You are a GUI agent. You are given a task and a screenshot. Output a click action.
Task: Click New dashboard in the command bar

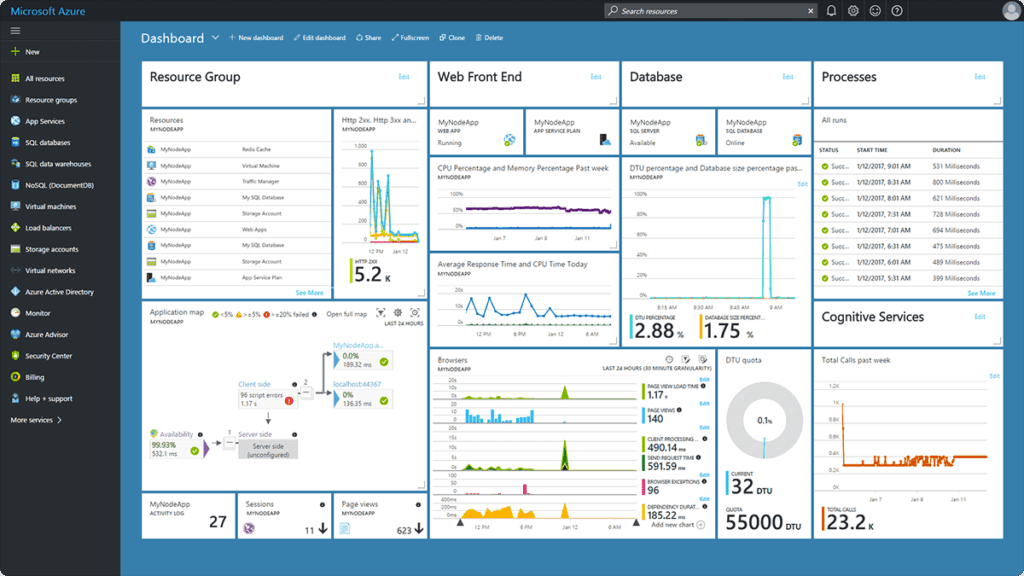click(x=258, y=37)
